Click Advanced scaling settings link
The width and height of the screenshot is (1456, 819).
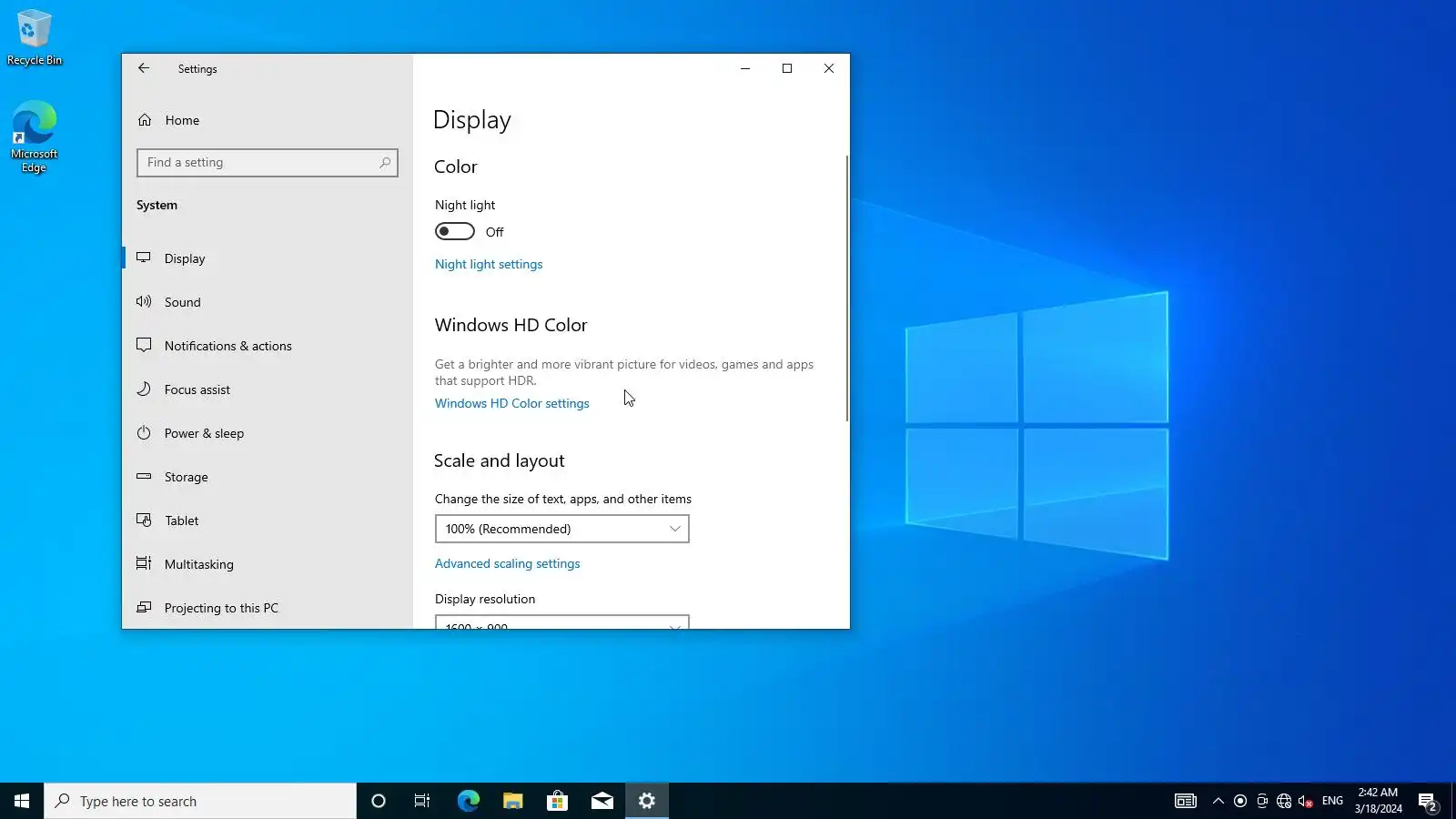tap(508, 563)
